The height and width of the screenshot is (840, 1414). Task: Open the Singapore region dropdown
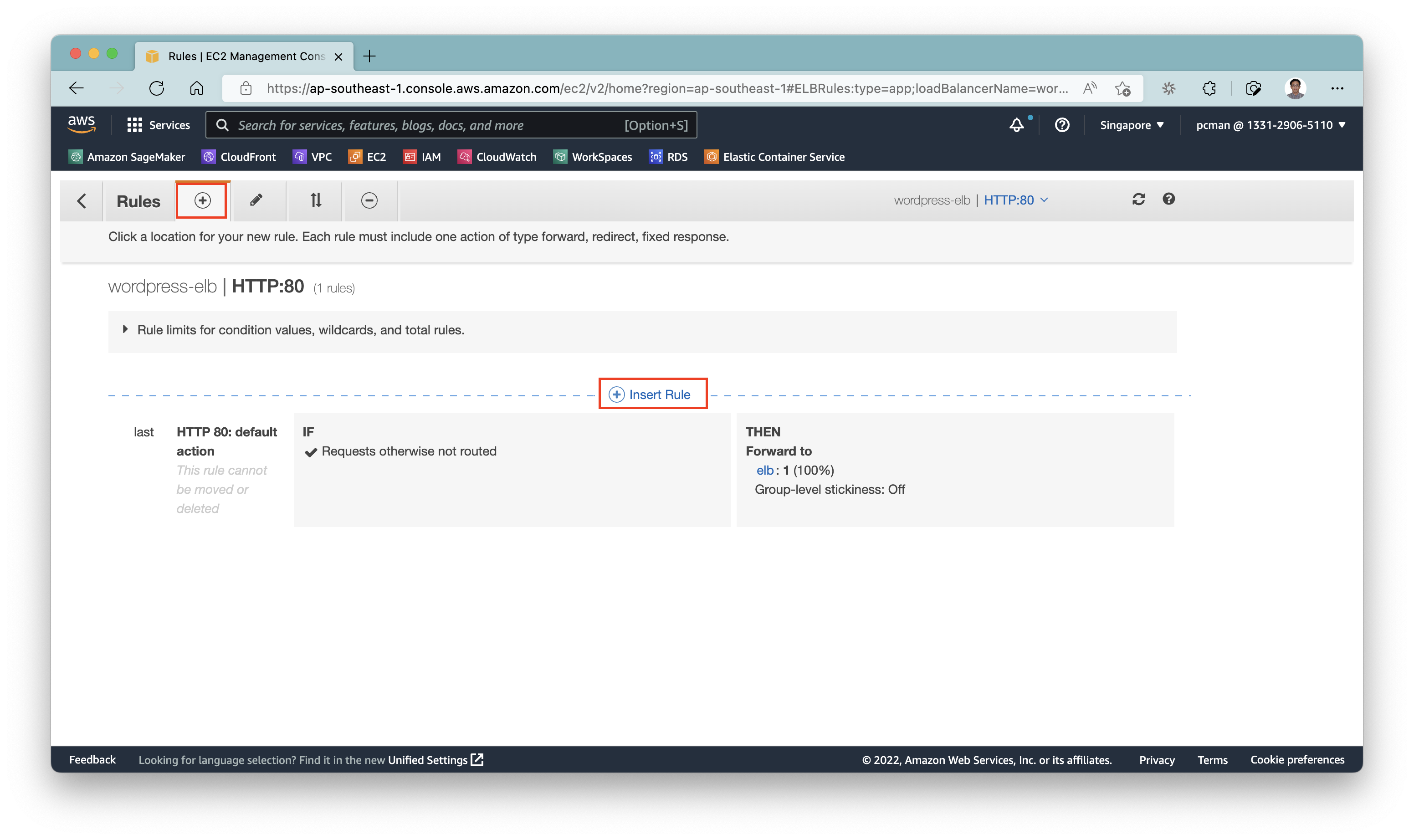1132,125
